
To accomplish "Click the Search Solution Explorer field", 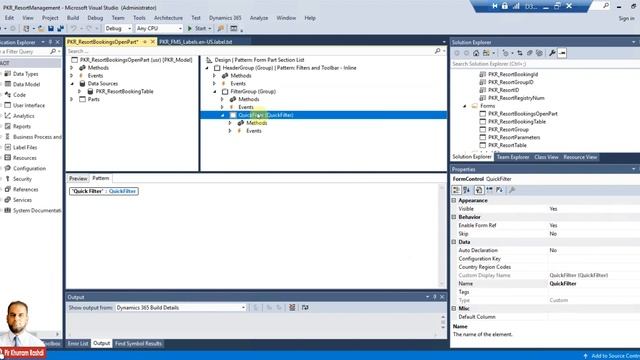I will tap(544, 64).
